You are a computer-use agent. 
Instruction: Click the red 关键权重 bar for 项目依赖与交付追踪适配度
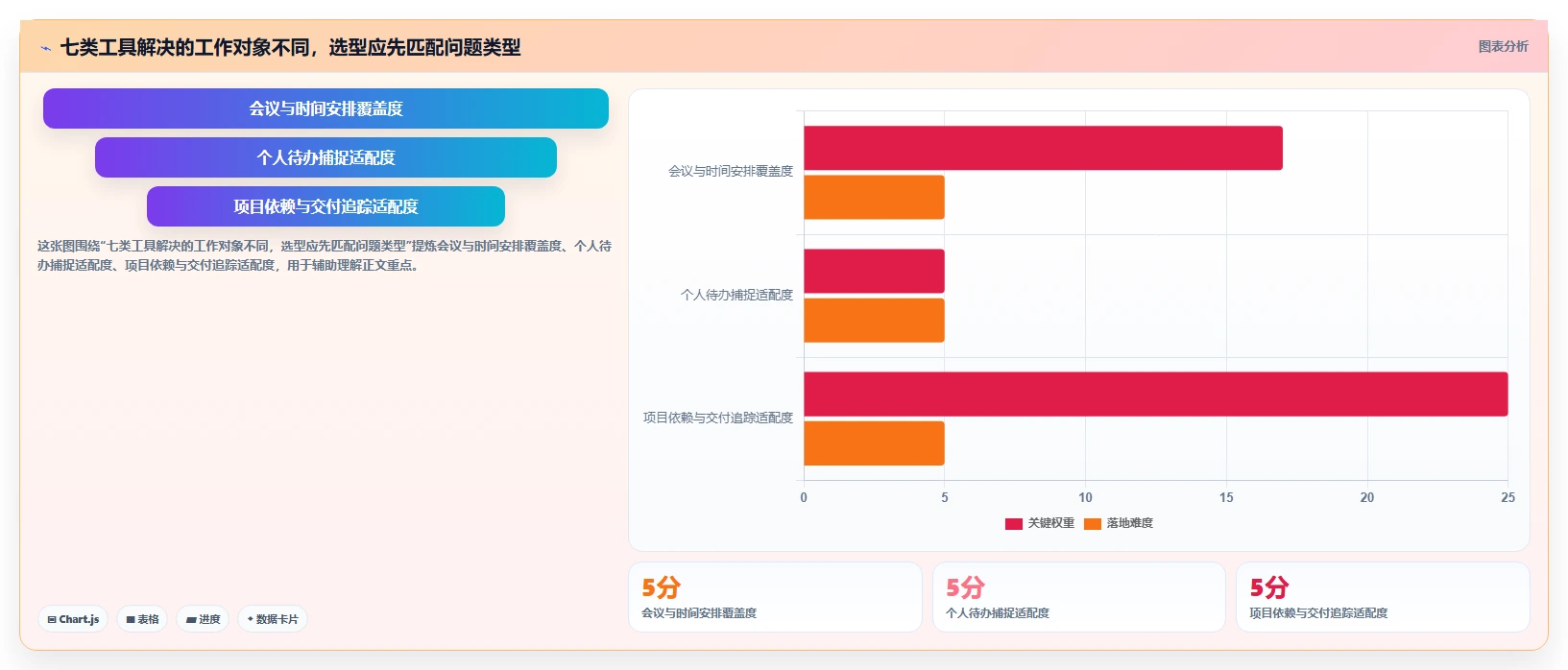(x=1156, y=394)
